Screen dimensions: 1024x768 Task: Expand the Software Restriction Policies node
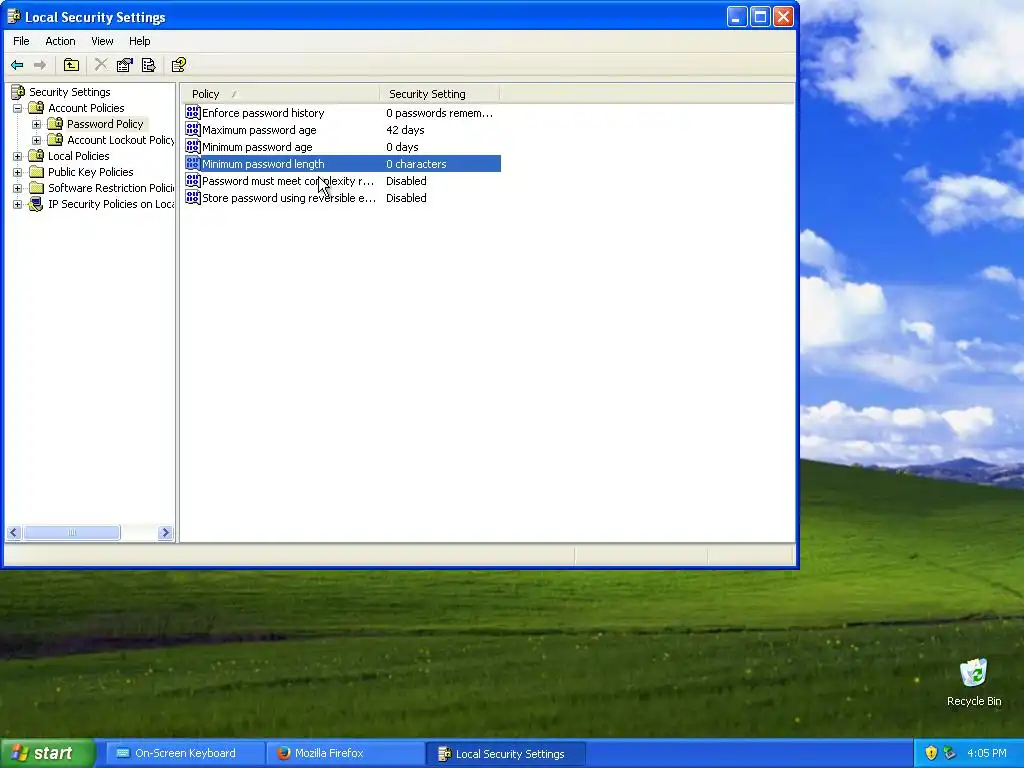(x=18, y=188)
